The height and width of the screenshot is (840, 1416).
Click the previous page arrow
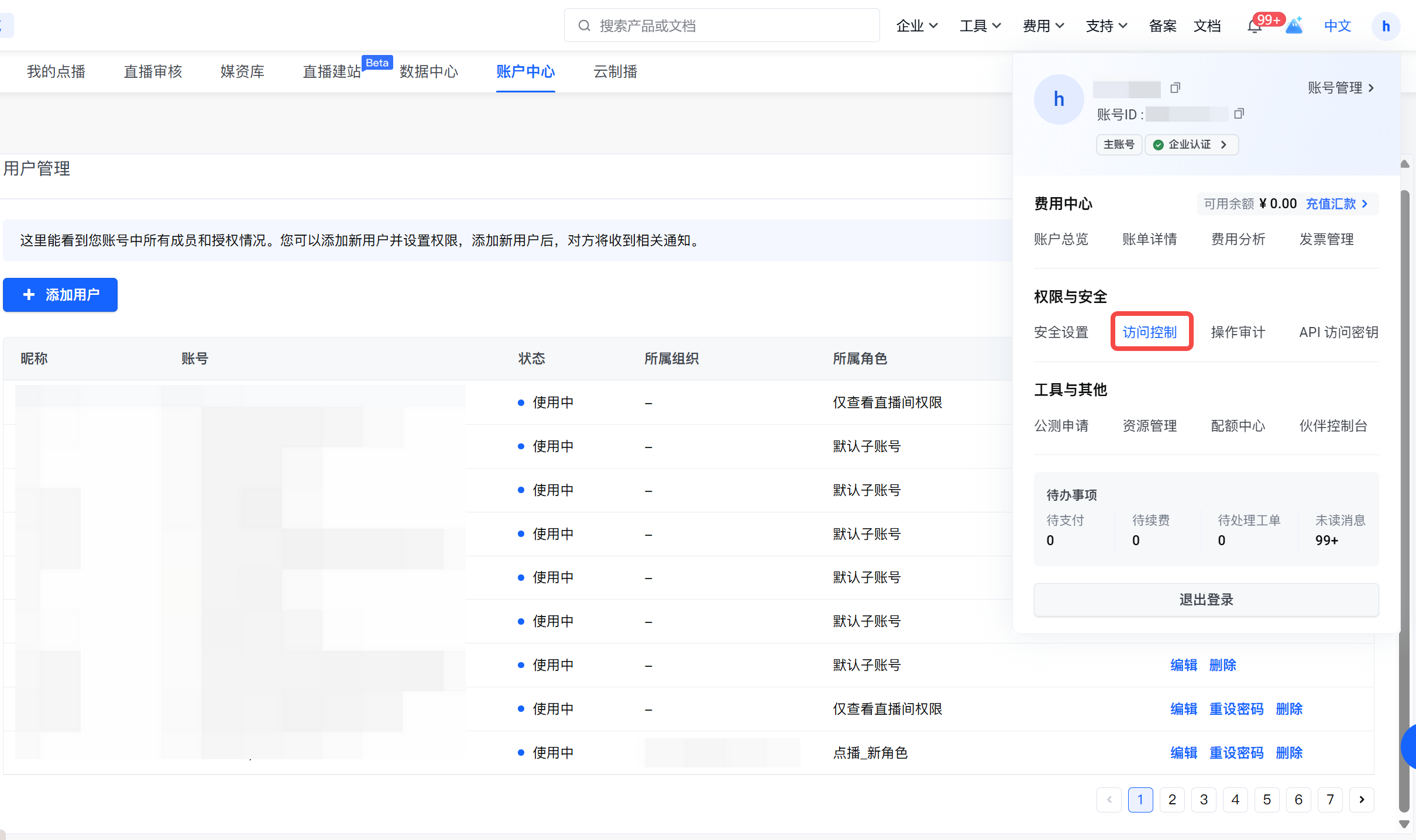click(x=1109, y=800)
